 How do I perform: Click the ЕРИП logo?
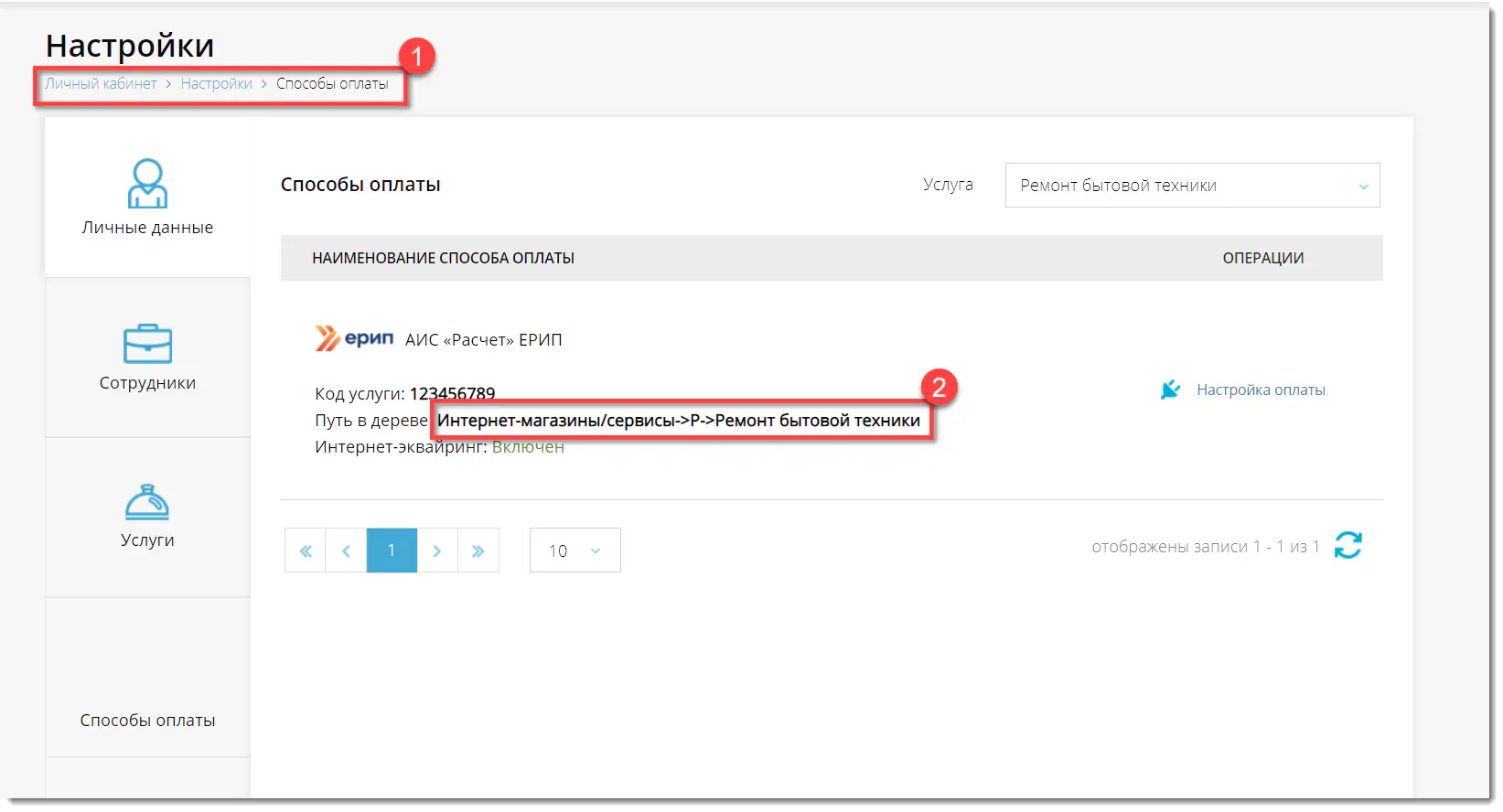pos(354,338)
